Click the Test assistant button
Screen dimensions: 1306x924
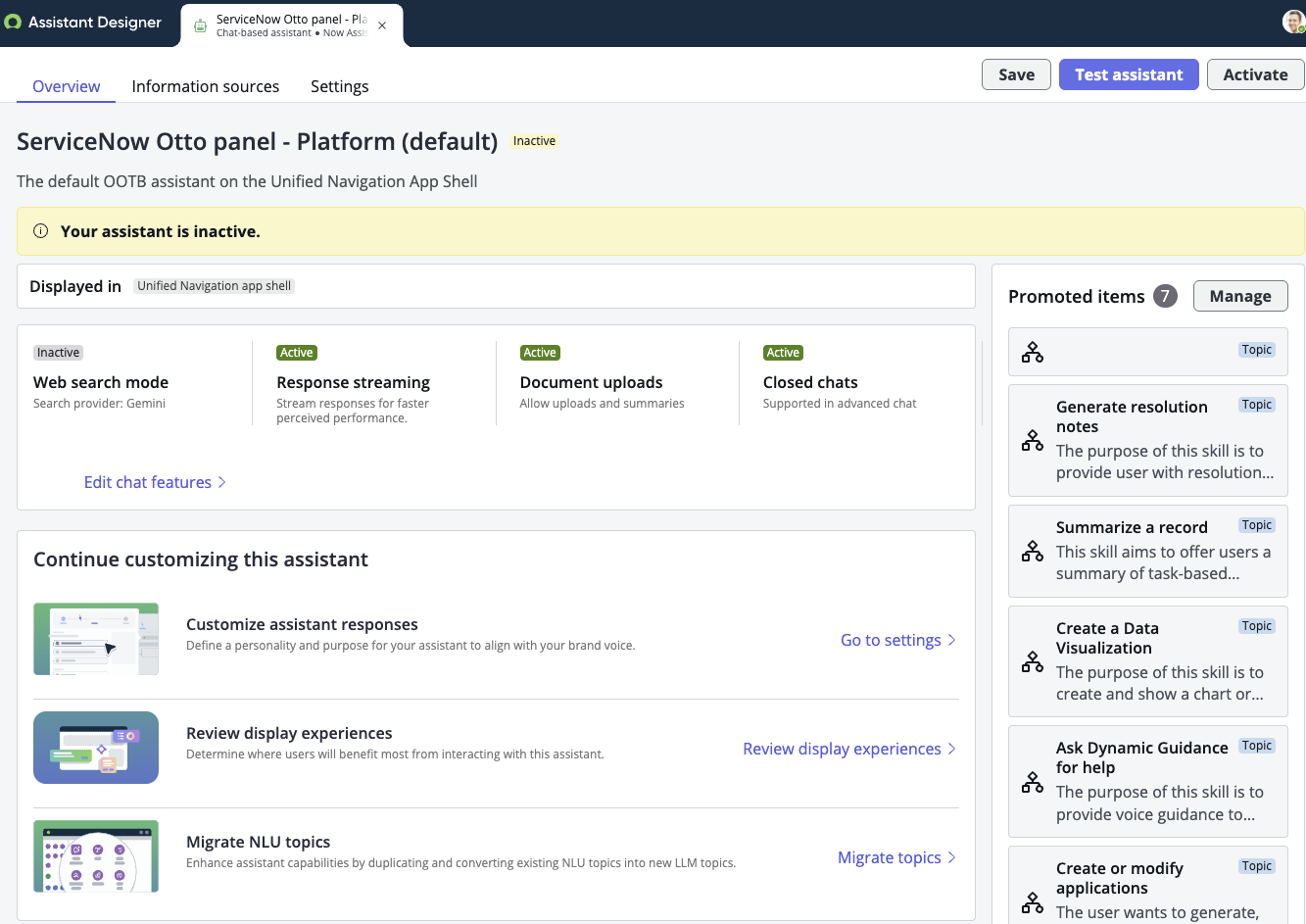(x=1129, y=74)
